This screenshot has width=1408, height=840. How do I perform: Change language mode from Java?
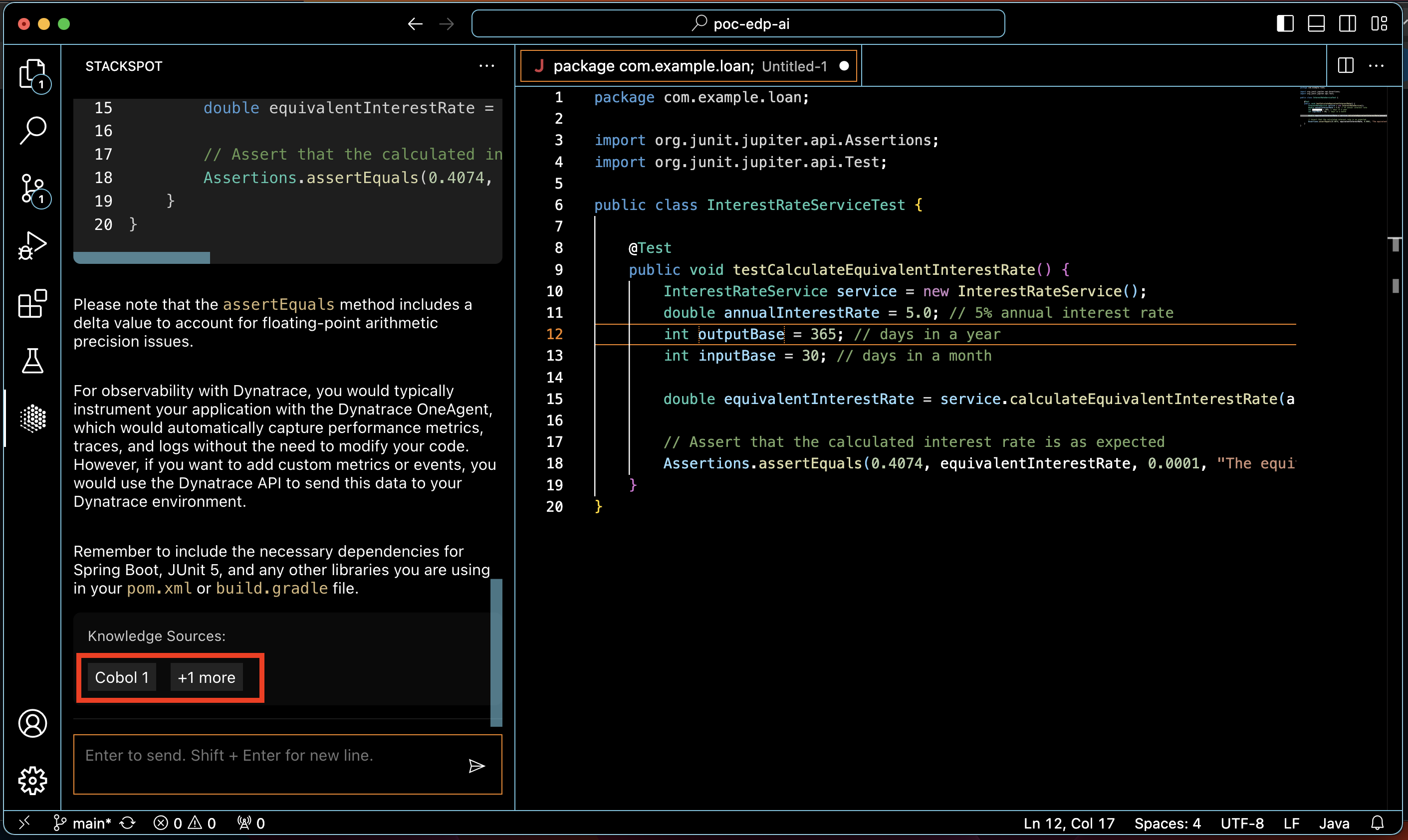[1334, 823]
